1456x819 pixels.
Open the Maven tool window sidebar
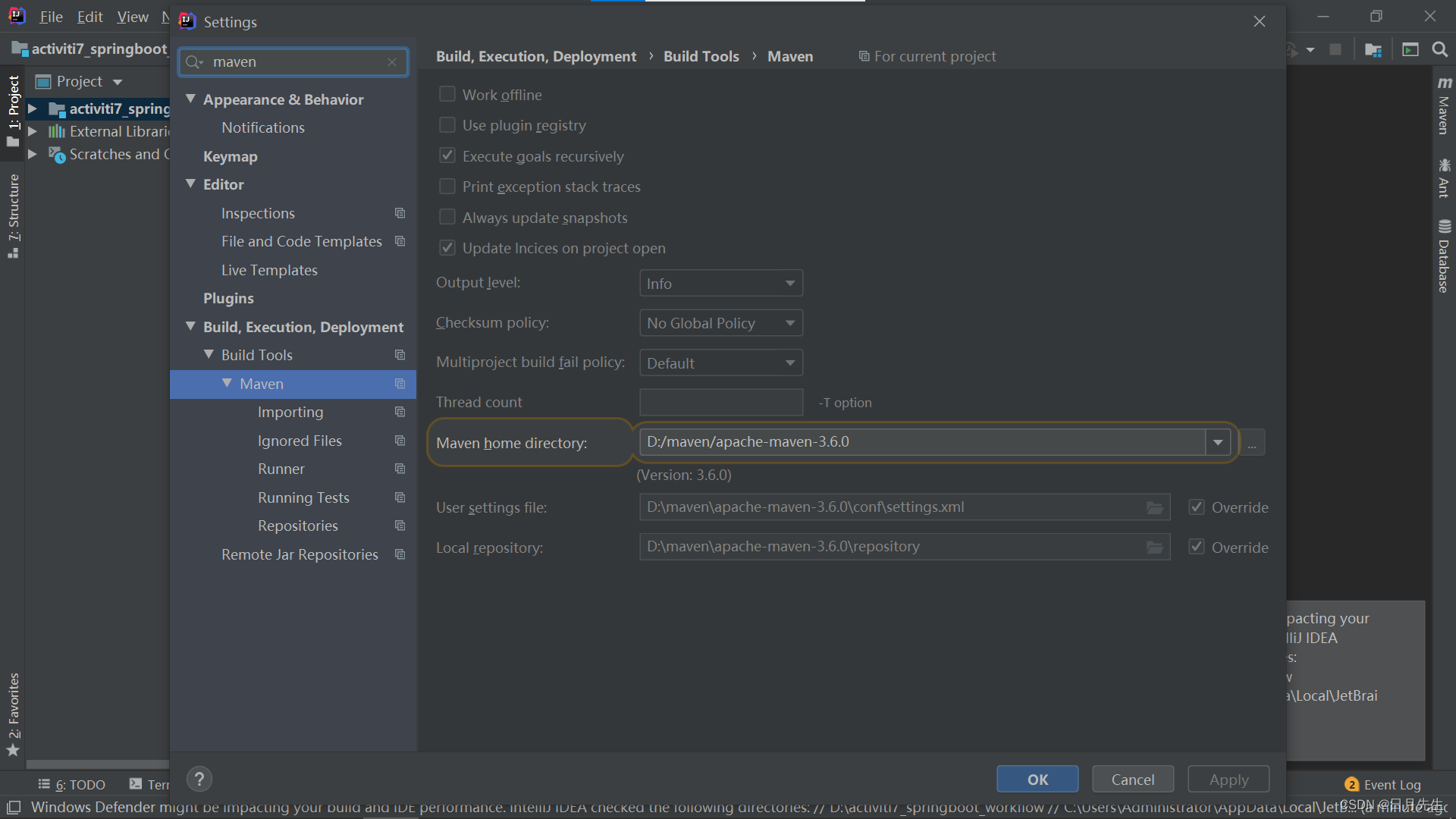pyautogui.click(x=1444, y=106)
